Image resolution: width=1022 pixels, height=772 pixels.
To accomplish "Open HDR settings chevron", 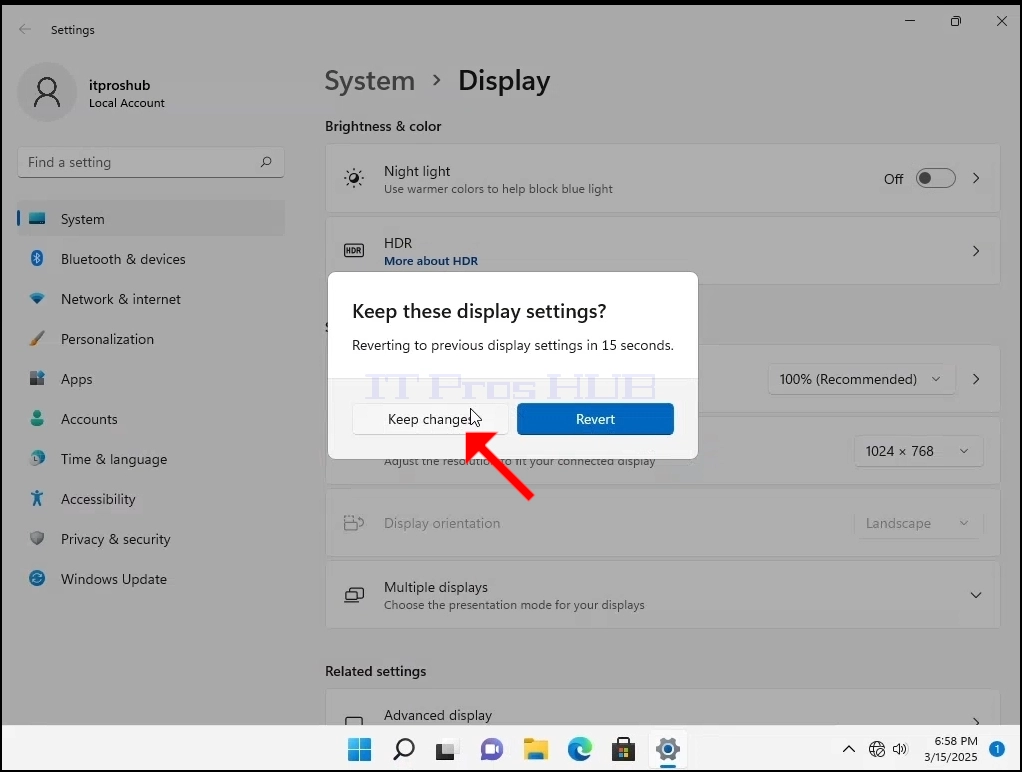I will tap(976, 251).
